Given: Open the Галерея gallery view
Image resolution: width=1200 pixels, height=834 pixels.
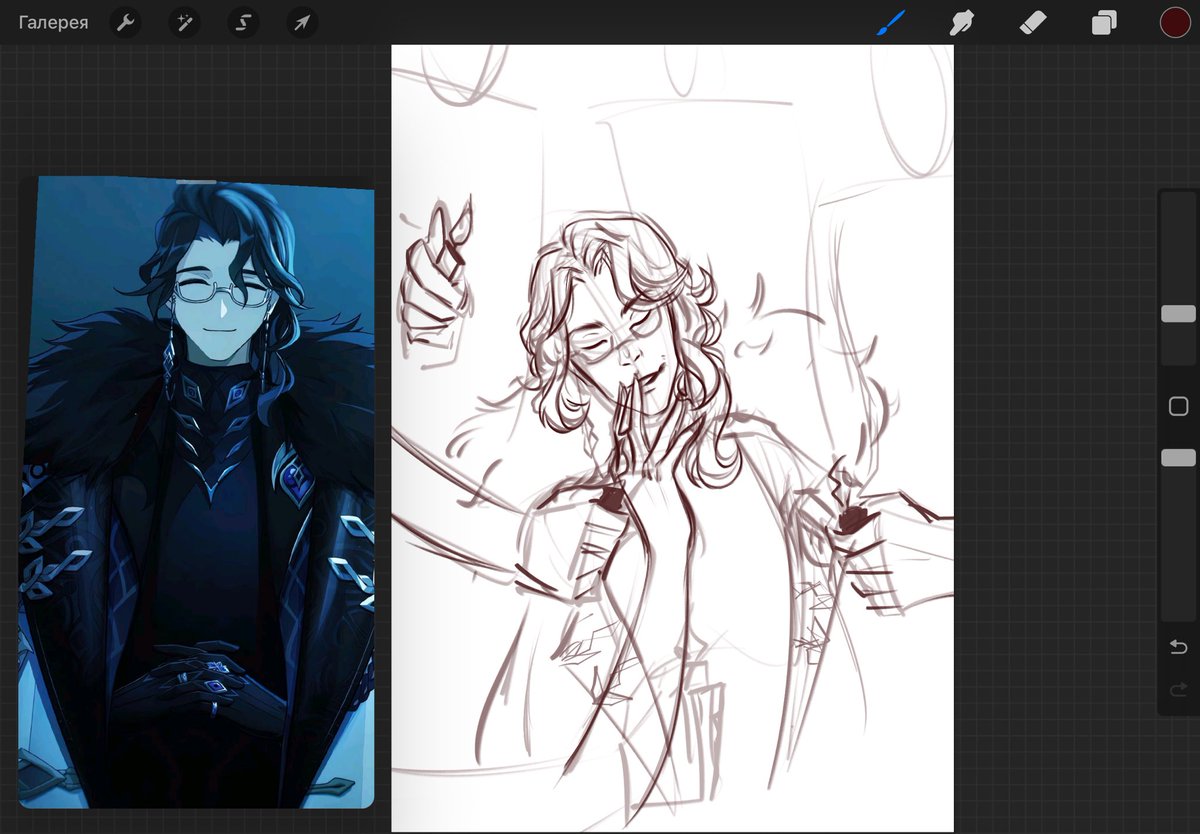Looking at the screenshot, I should 53,22.
